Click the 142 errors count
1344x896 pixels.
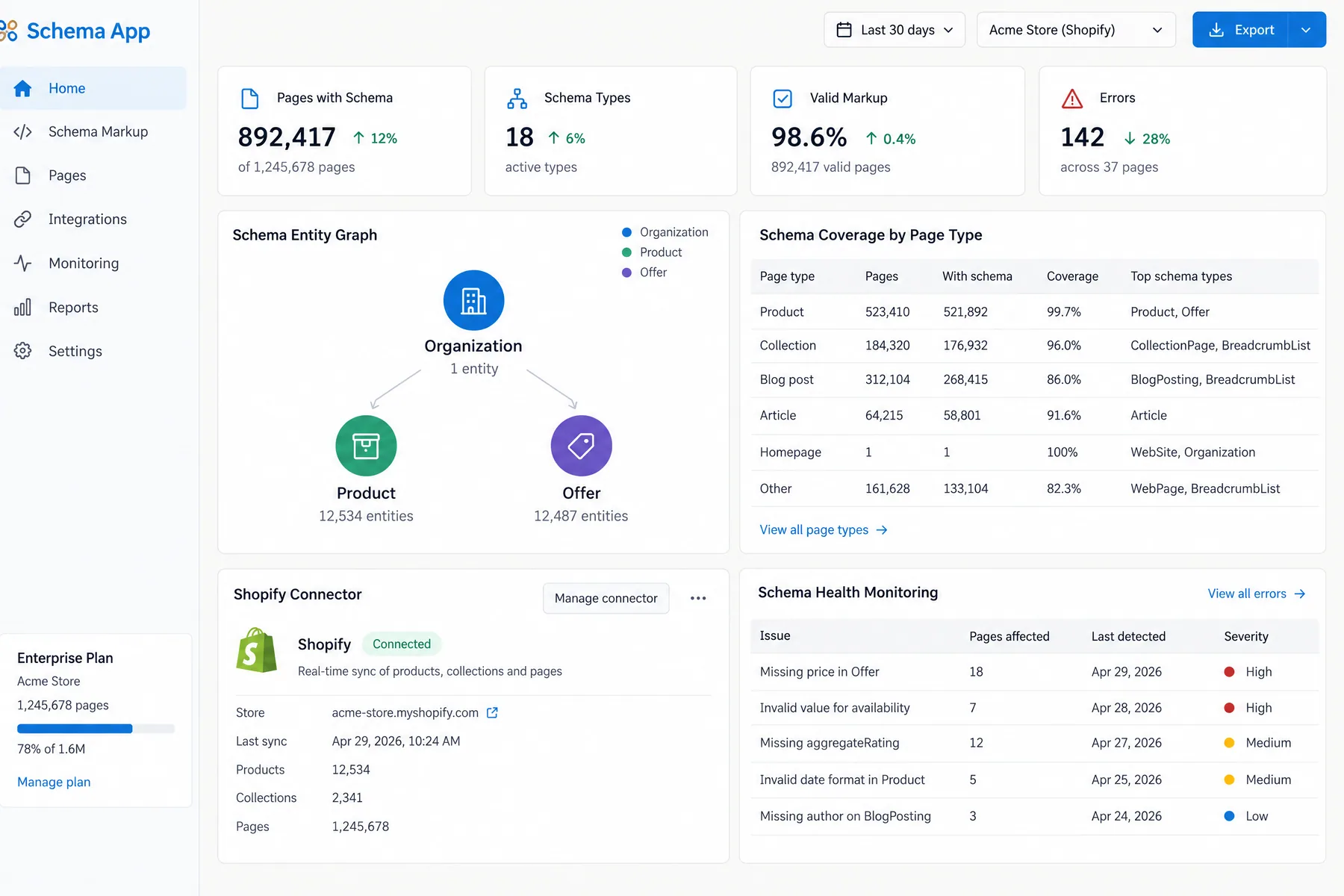(1082, 137)
